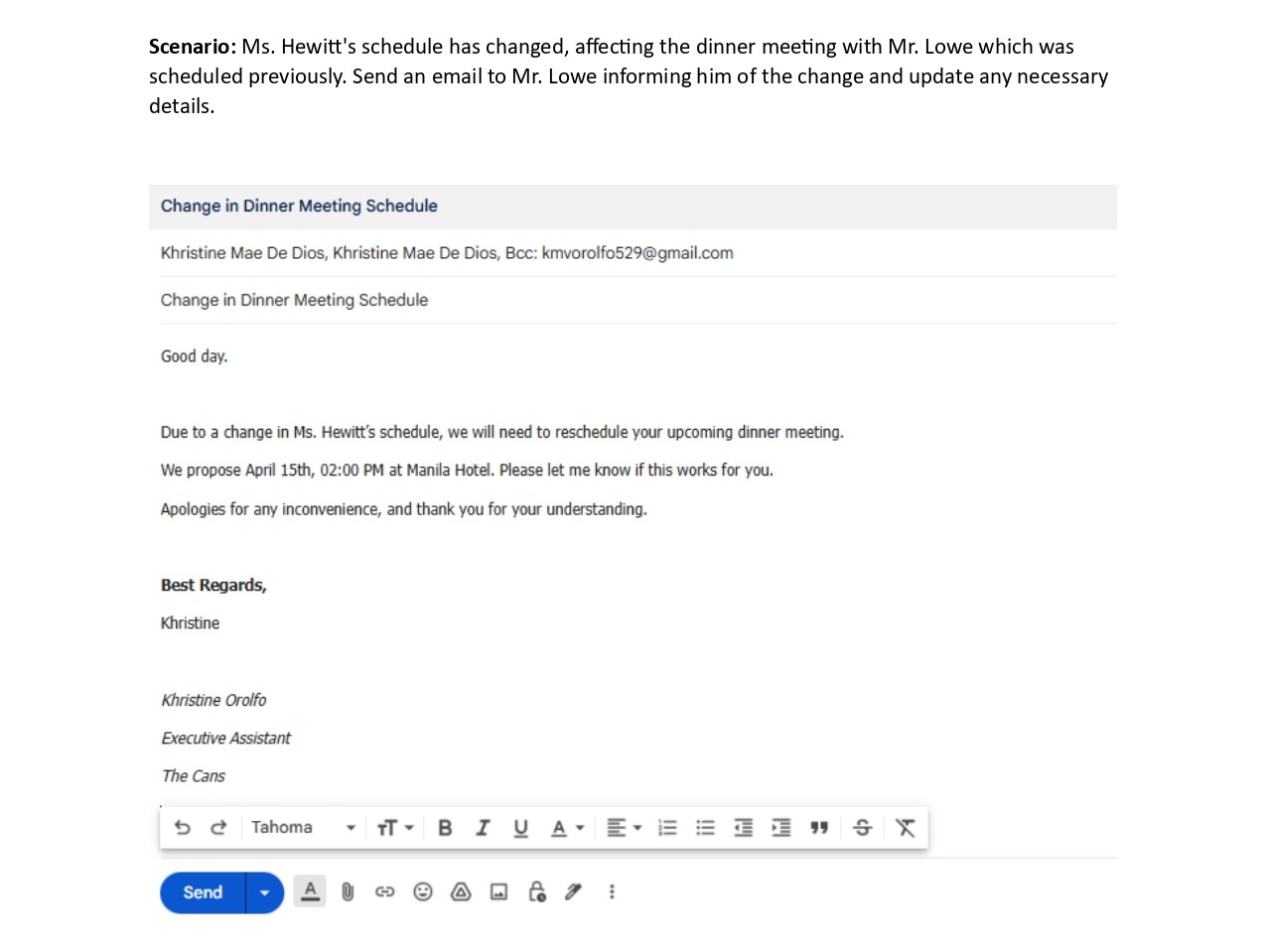Click the Redo arrow in formatting toolbar
Screen dimensions: 1266x952
coord(219,828)
